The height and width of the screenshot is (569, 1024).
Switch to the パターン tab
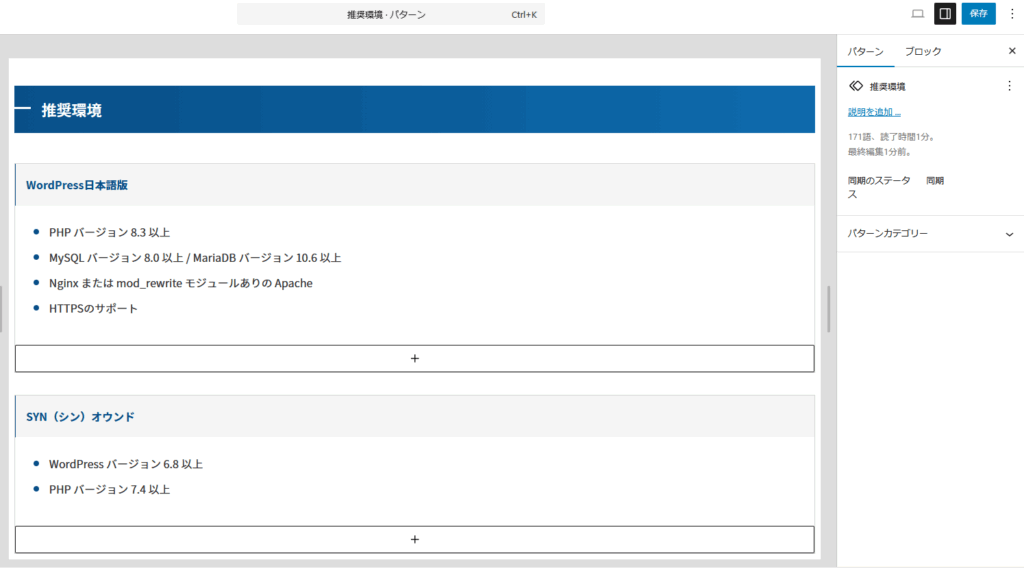click(x=865, y=51)
